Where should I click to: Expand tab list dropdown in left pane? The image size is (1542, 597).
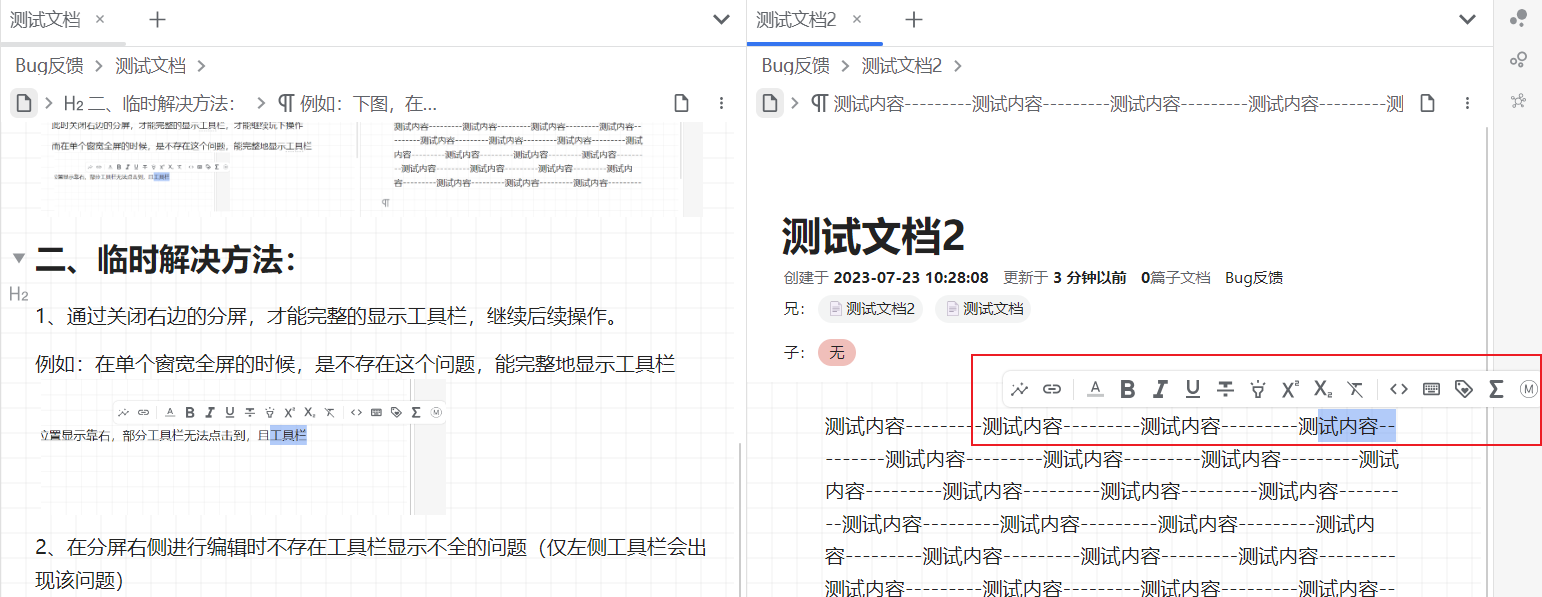coord(722,20)
